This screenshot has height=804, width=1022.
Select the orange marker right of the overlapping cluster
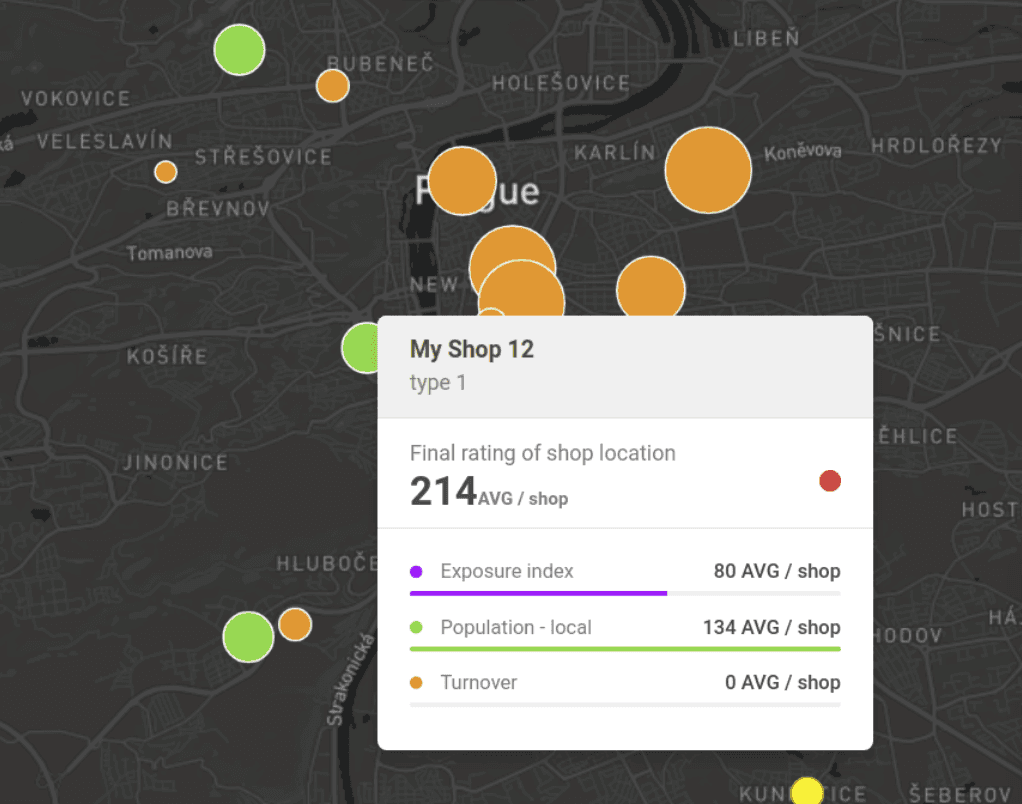tap(650, 287)
